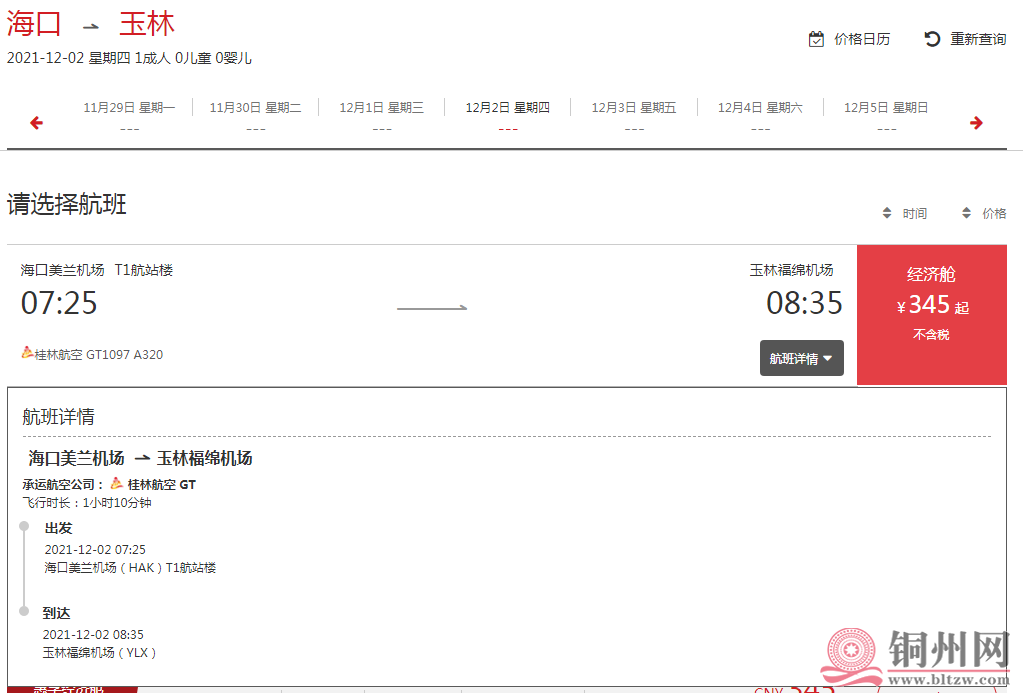Sort flights by 价格 label

tap(994, 213)
